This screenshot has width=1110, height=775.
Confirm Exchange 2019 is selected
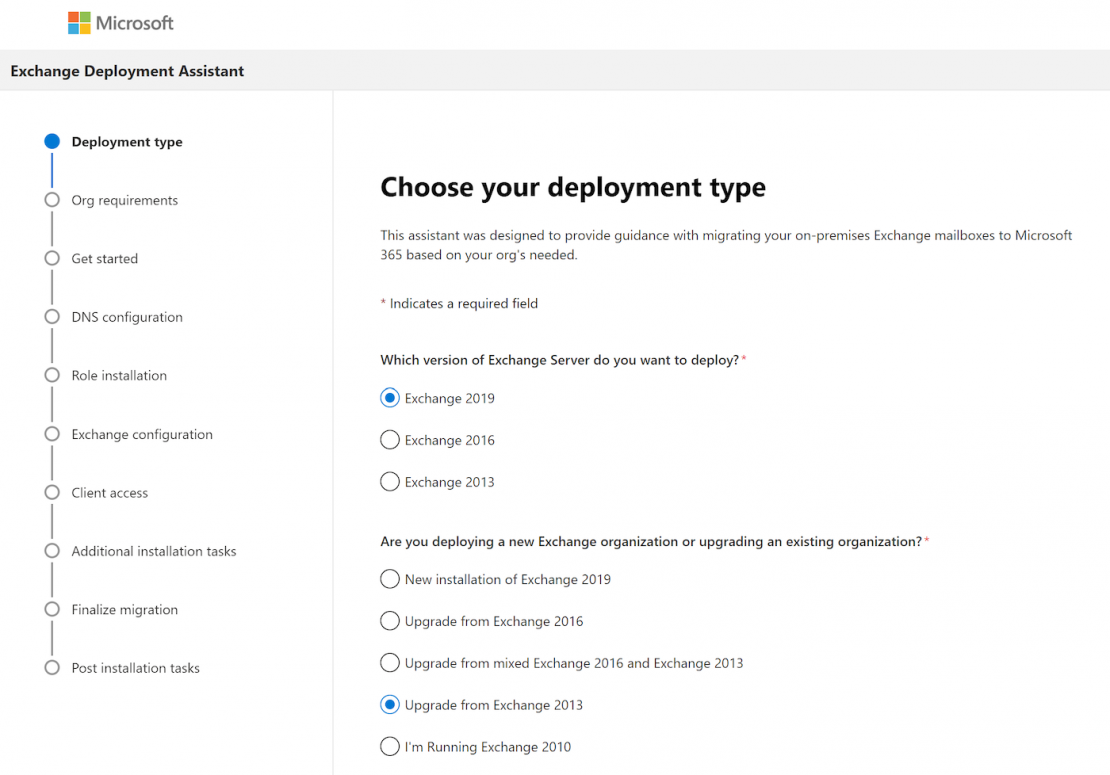pyautogui.click(x=390, y=397)
